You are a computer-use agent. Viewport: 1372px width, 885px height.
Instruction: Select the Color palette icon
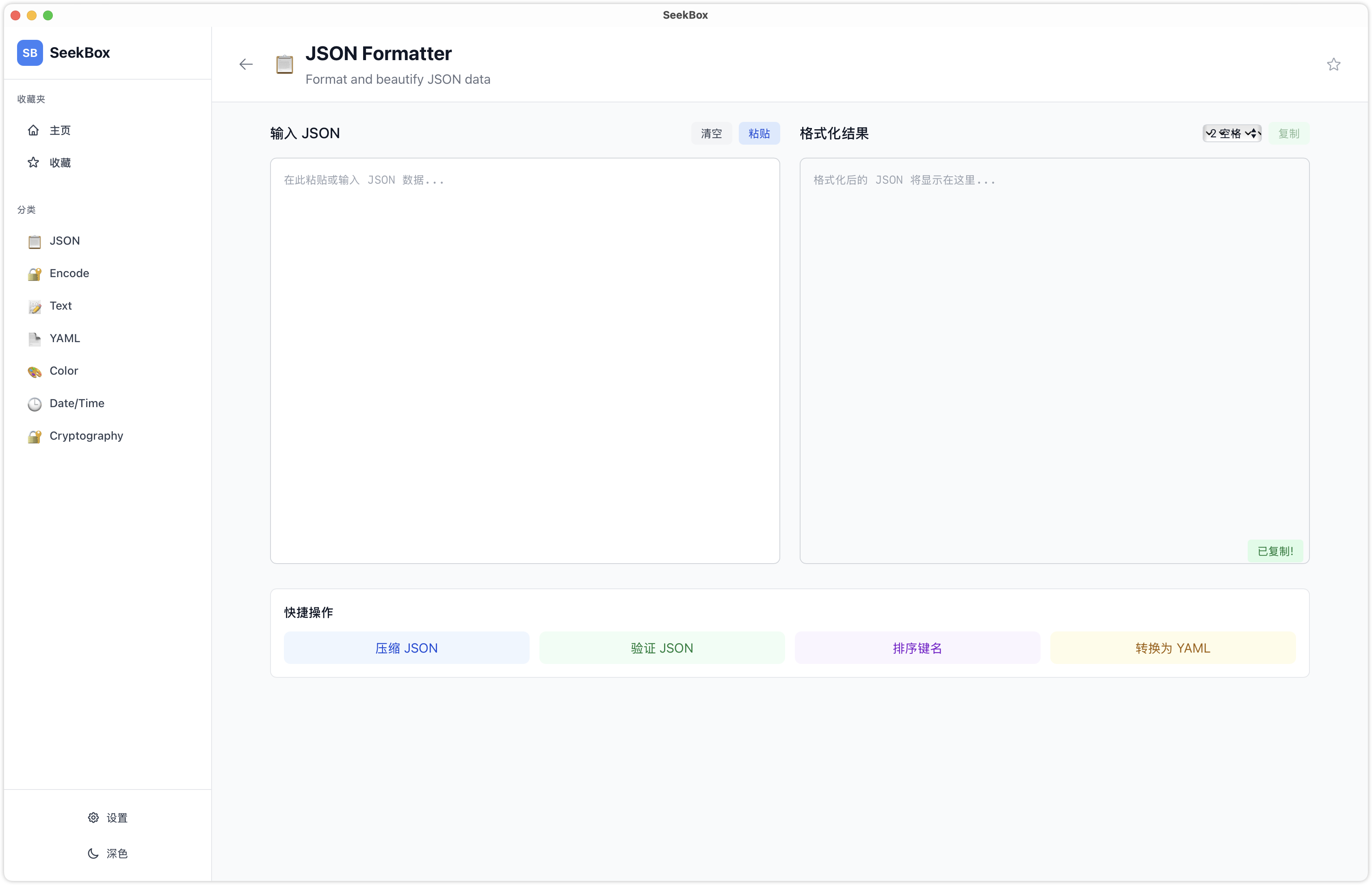[x=35, y=371]
